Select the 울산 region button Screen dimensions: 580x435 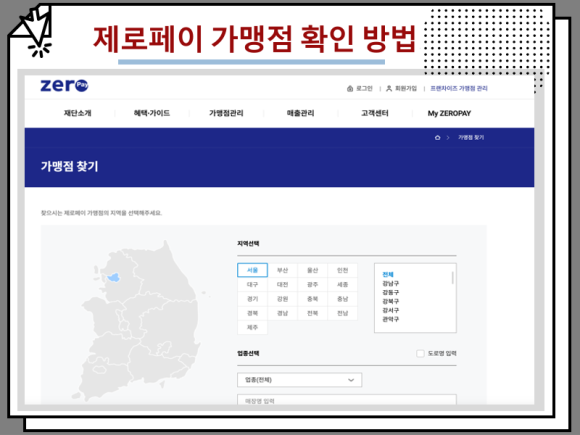(x=313, y=270)
